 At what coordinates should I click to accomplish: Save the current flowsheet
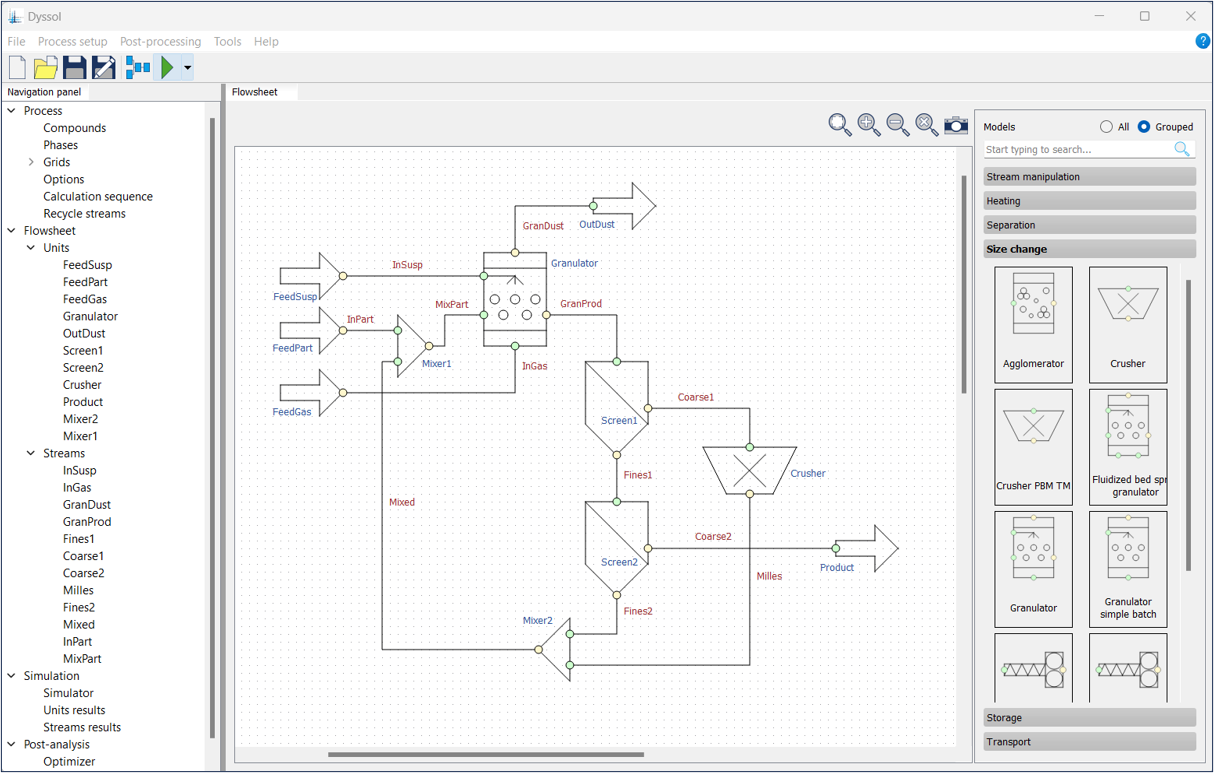pyautogui.click(x=74, y=67)
